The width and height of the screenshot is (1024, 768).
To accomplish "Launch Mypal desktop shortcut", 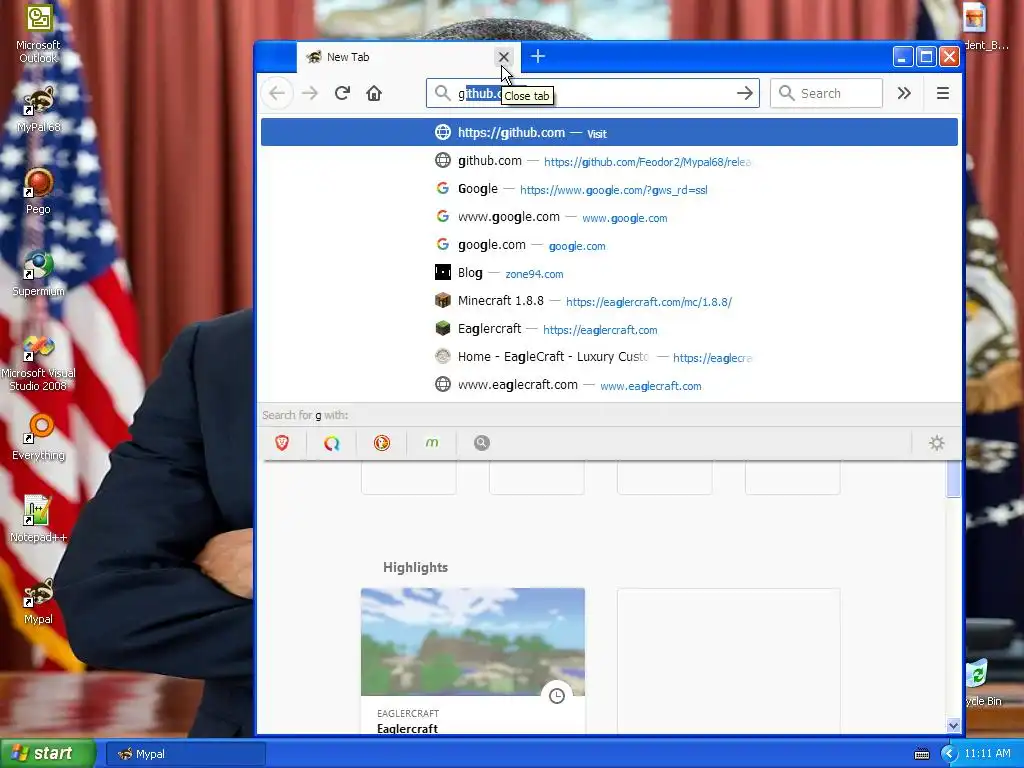I will coord(39,602).
